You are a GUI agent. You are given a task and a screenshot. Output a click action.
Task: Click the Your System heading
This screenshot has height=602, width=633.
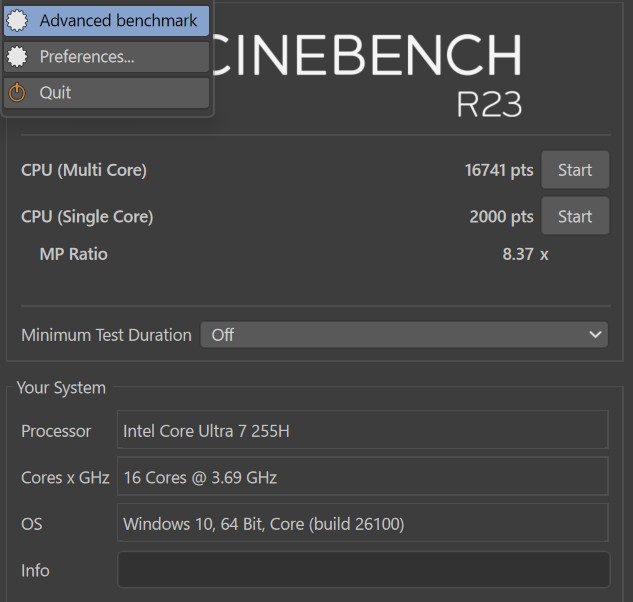(x=61, y=388)
